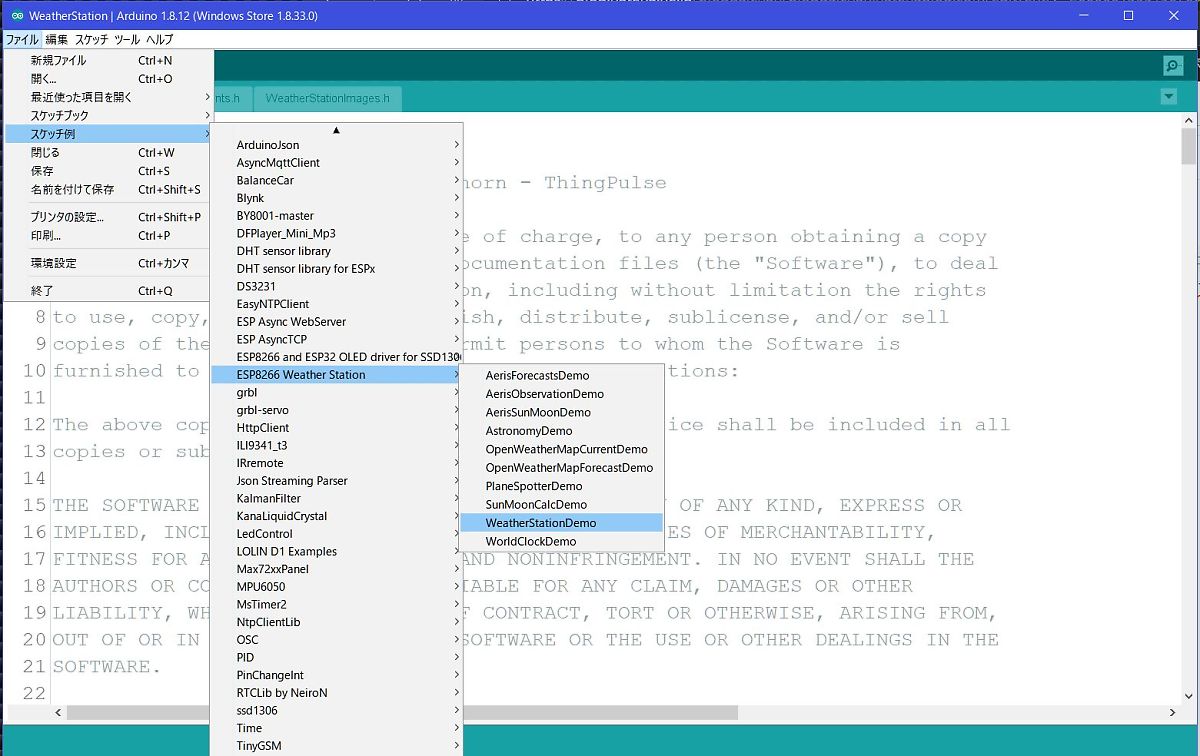Open MPU6050 examples submenu
Viewport: 1200px width, 756px height.
pyautogui.click(x=336, y=587)
